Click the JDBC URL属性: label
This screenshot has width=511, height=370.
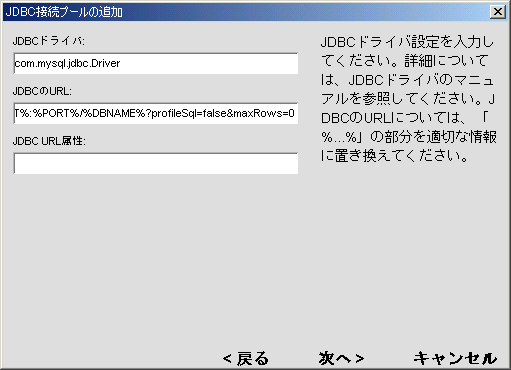click(x=49, y=141)
